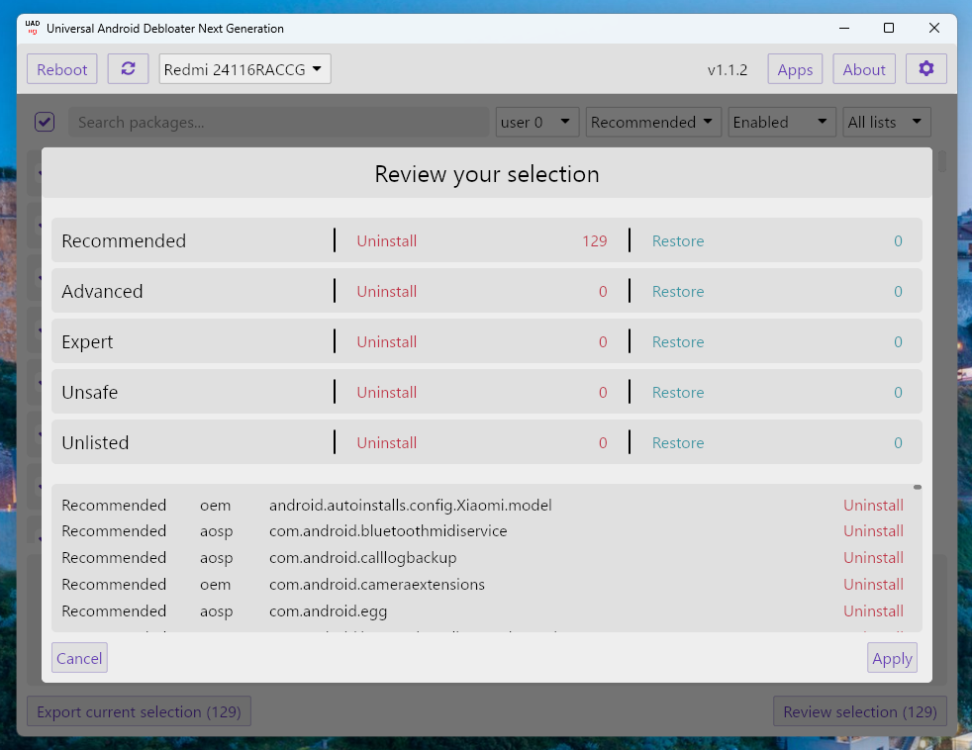Expand the user 0 dropdown
Image resolution: width=972 pixels, height=750 pixels.
(x=537, y=122)
